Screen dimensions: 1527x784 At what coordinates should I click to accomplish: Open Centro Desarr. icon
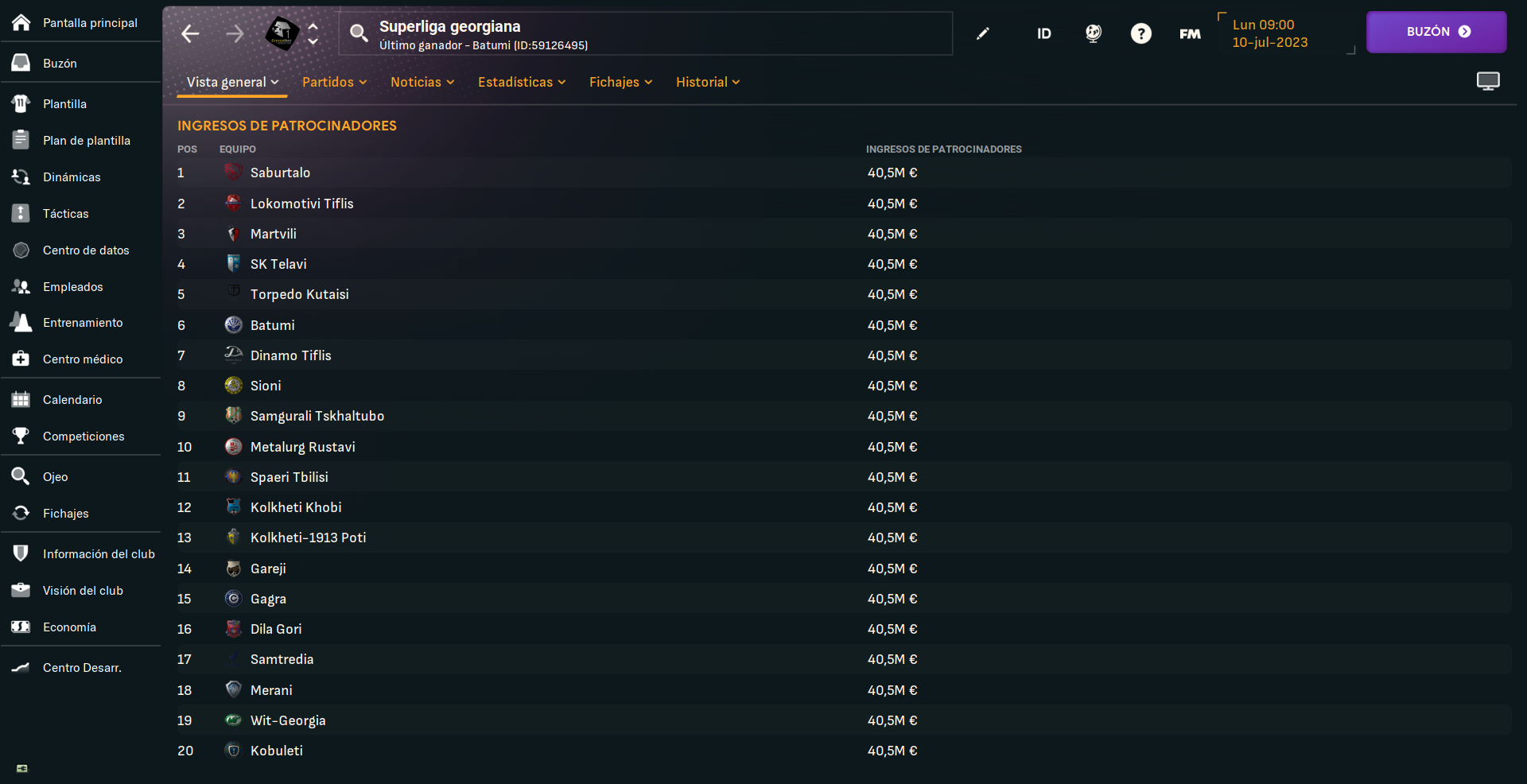21,667
